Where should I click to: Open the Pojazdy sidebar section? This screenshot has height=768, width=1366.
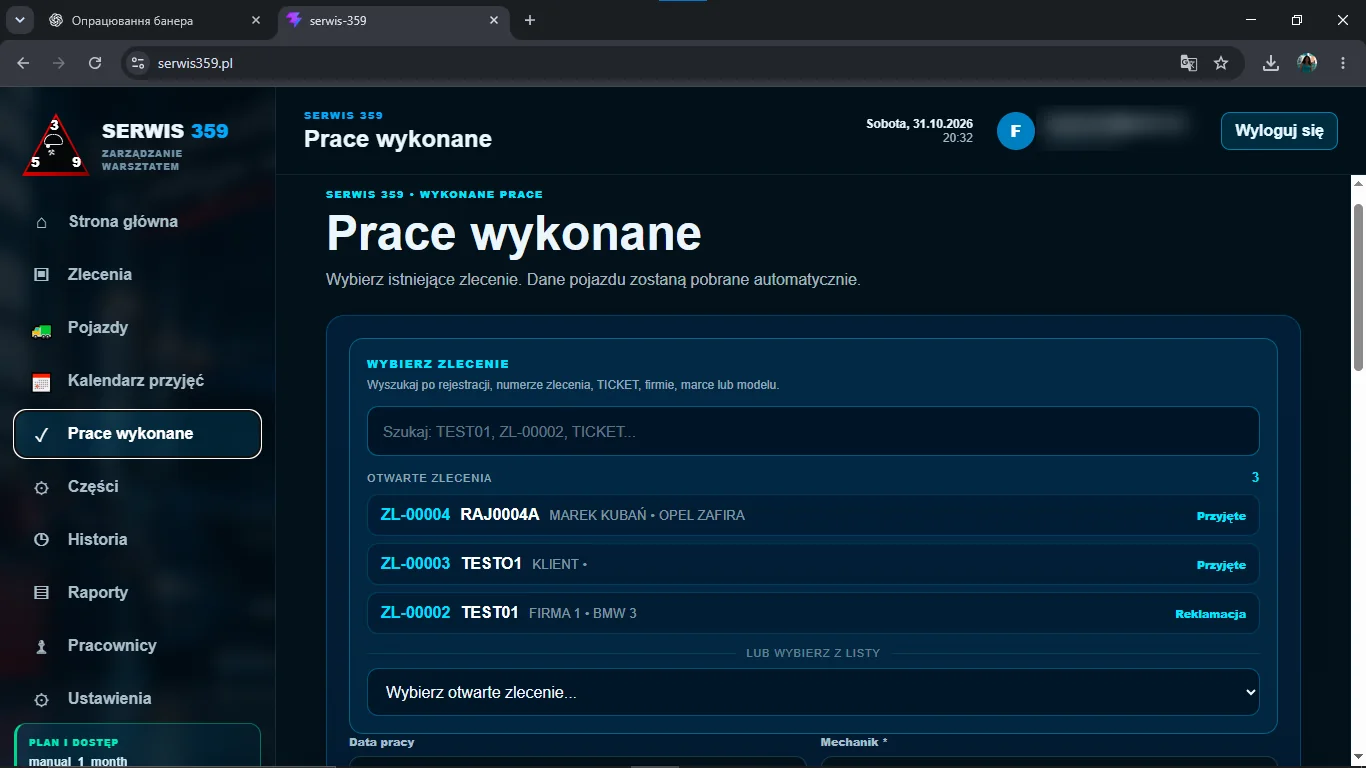tap(137, 328)
